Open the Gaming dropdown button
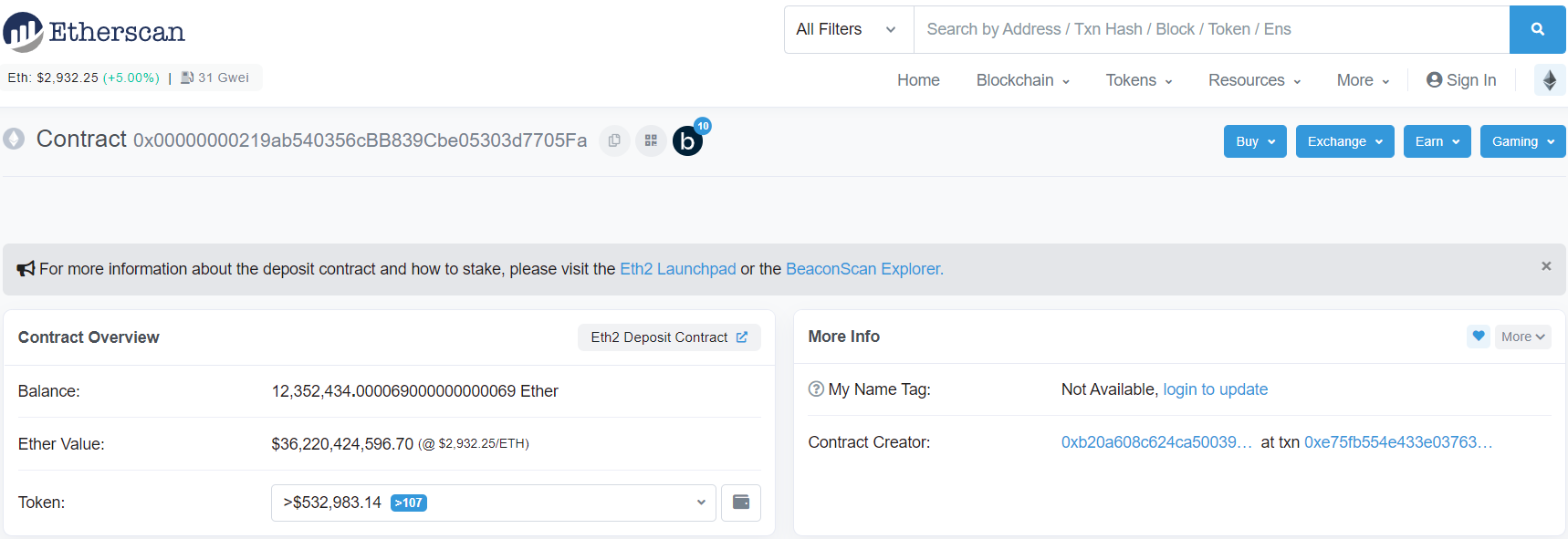 coord(1522,141)
